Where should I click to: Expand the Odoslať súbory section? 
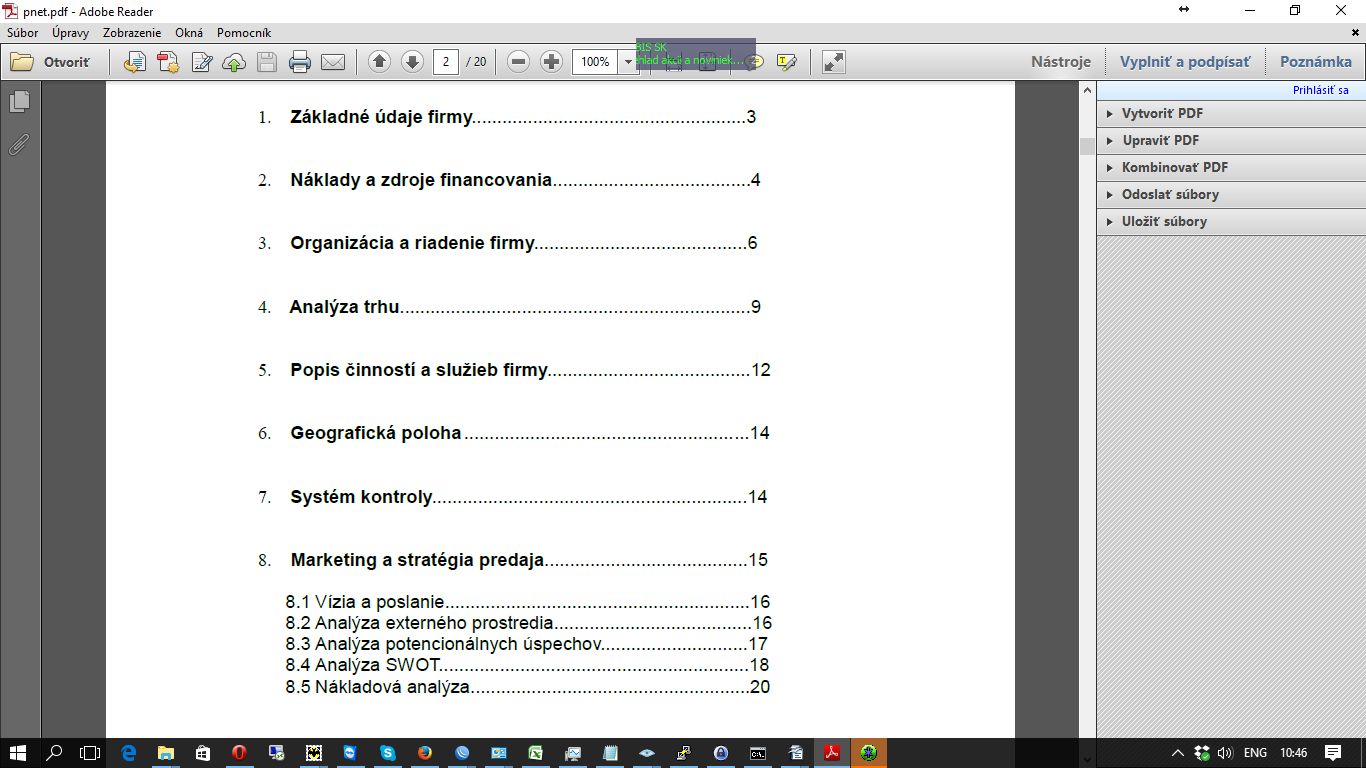click(1170, 195)
